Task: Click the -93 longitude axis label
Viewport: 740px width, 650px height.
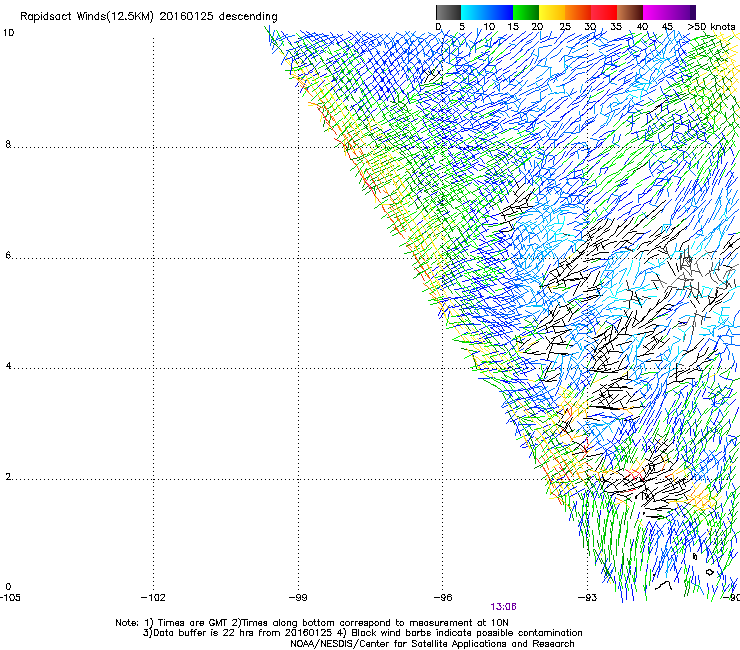Action: point(588,598)
